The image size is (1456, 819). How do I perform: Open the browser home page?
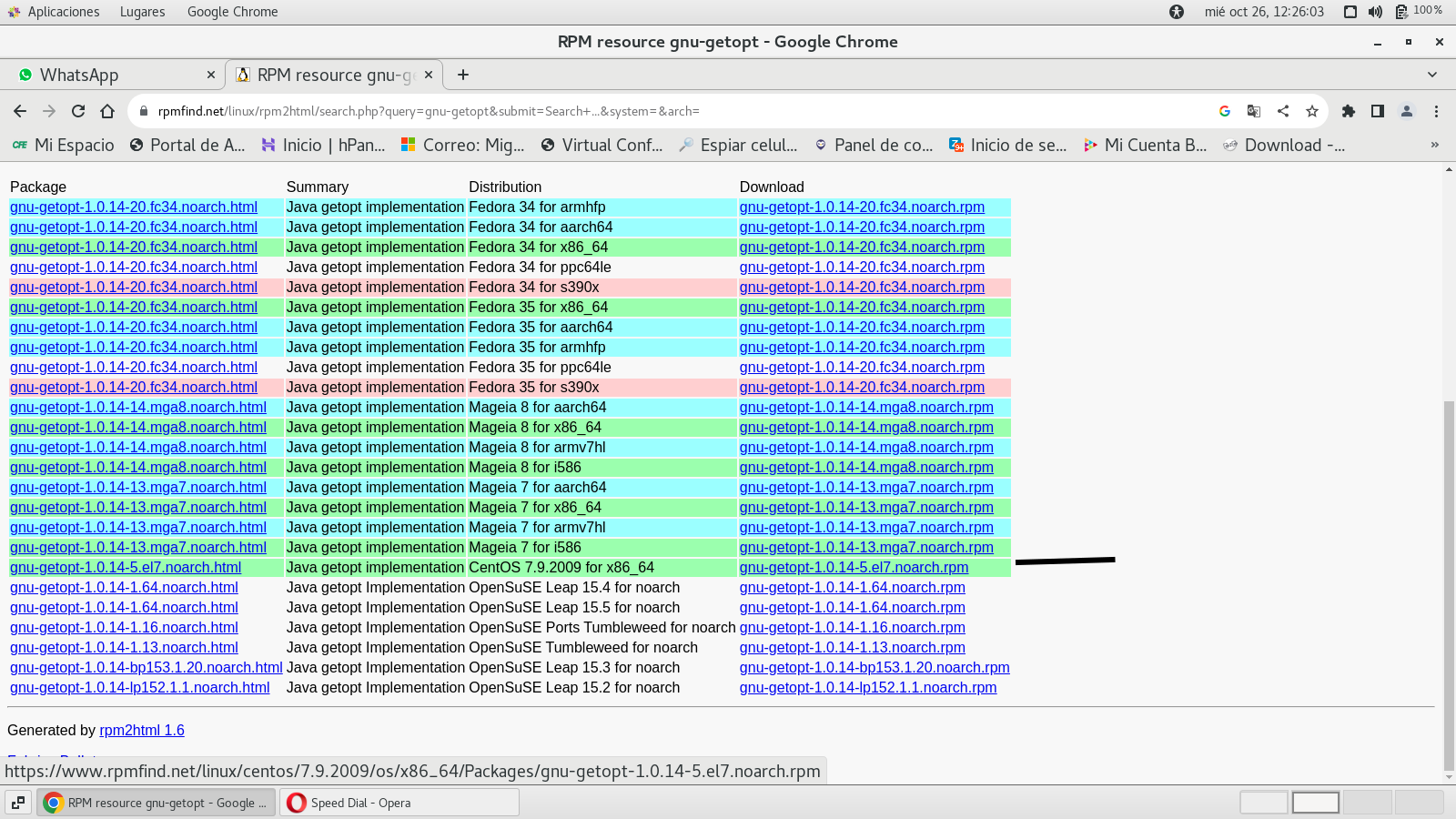[x=107, y=111]
